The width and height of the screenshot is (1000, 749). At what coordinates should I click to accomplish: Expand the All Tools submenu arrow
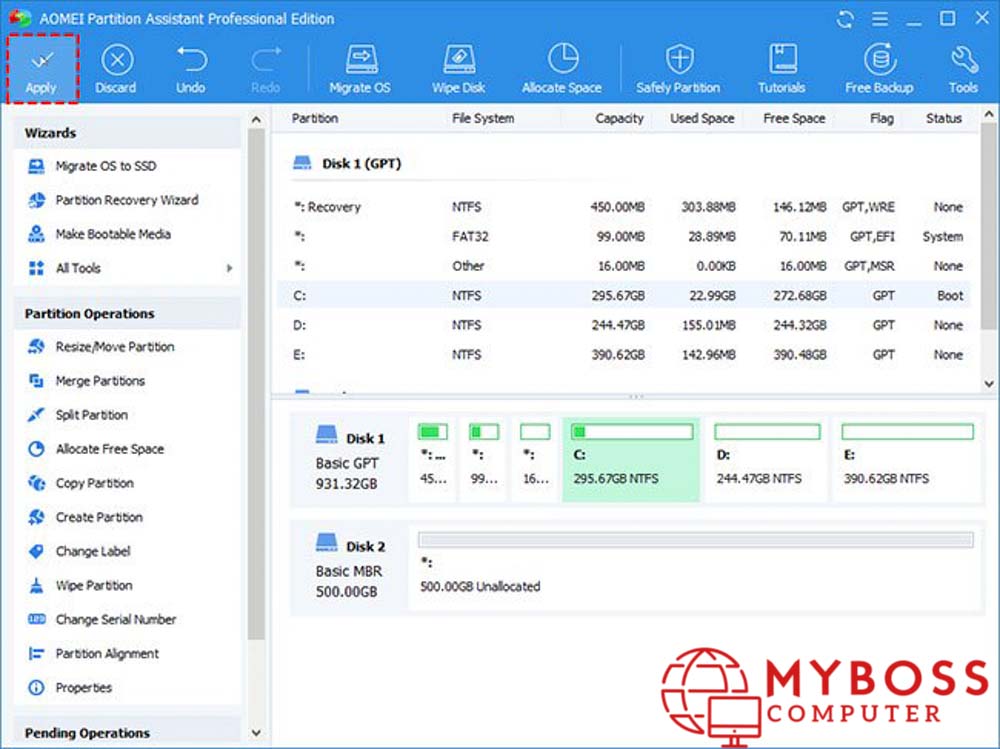(x=229, y=268)
